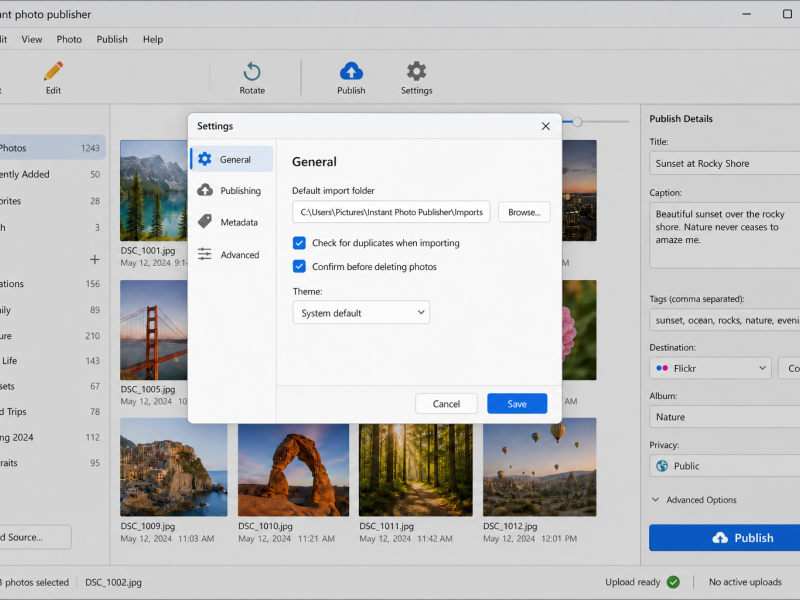The image size is (800, 600).
Task: Open the Photo menu
Action: click(69, 39)
